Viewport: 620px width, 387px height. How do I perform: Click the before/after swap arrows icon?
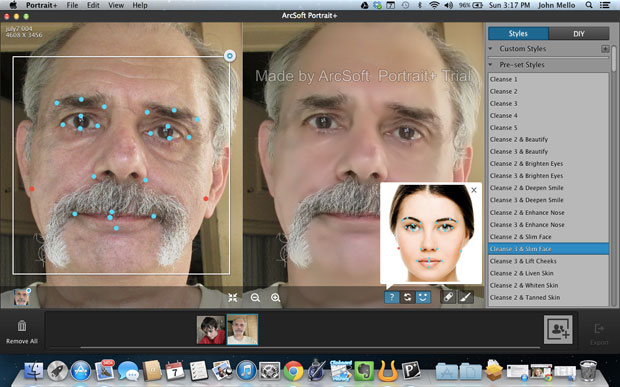pos(407,297)
